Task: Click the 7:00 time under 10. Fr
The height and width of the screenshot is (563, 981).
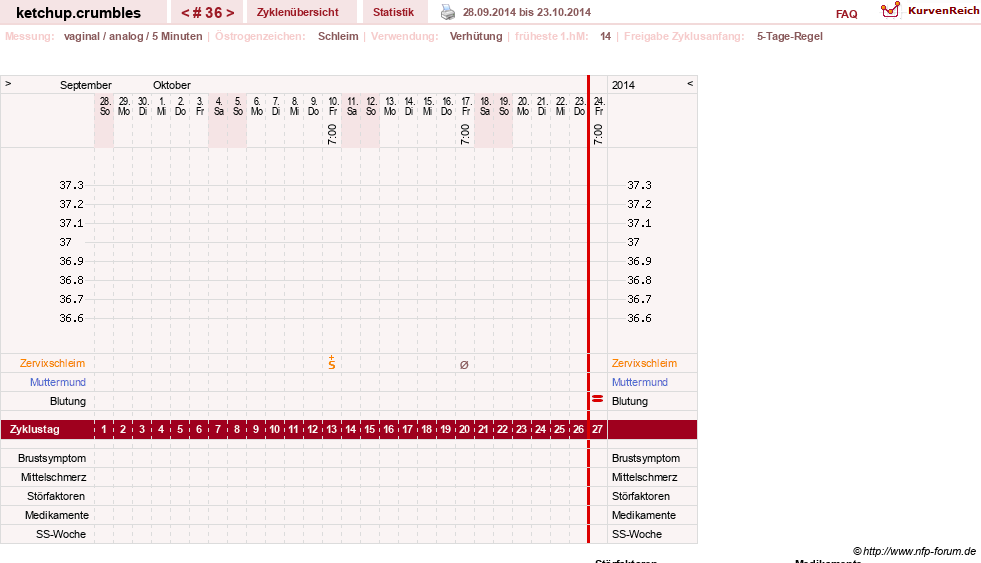Action: [332, 134]
